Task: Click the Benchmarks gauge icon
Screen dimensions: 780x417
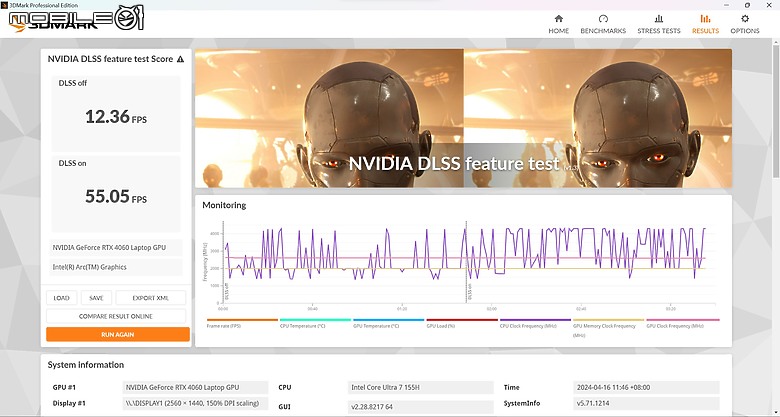Action: click(603, 18)
